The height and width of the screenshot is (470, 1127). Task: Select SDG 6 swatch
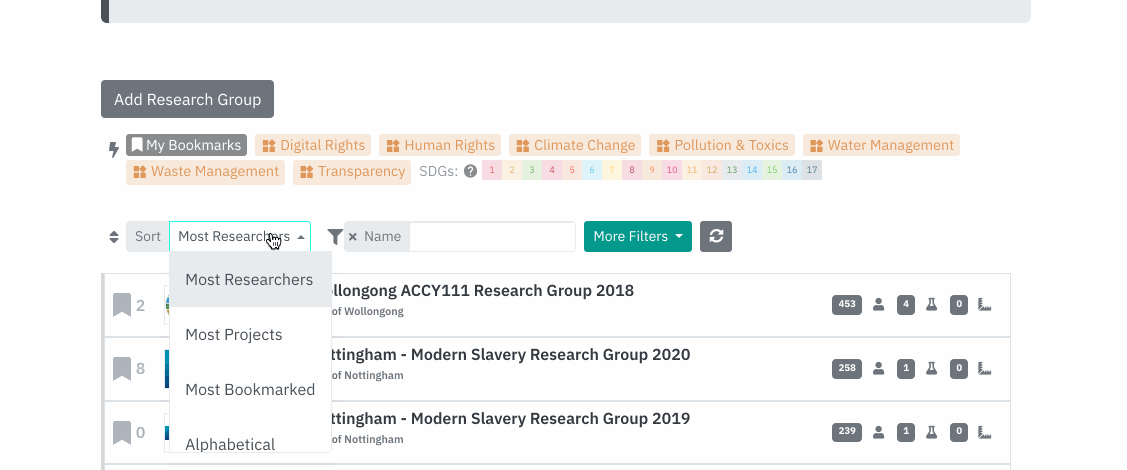tap(592, 170)
